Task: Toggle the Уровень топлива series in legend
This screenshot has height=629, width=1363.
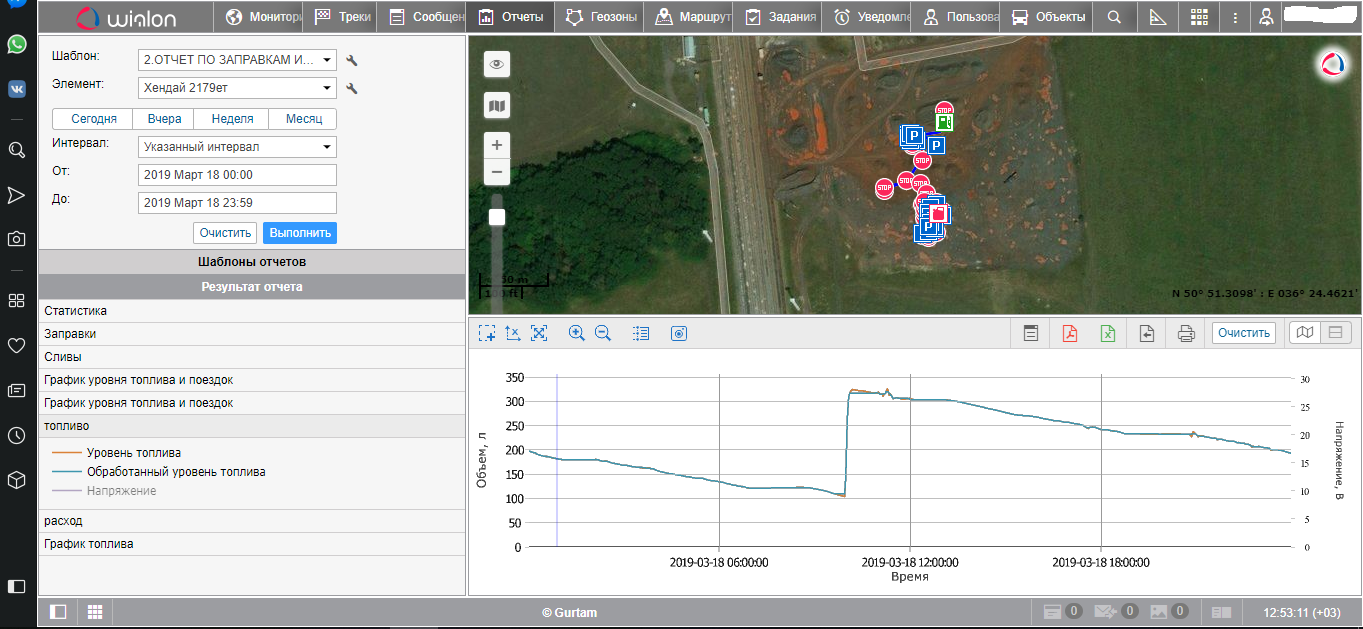Action: click(x=133, y=453)
